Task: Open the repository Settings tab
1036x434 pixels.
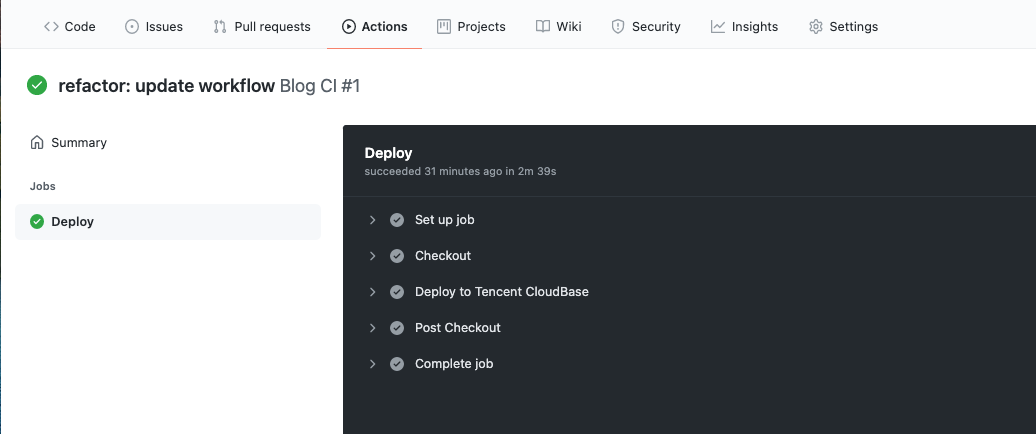Action: tap(843, 27)
